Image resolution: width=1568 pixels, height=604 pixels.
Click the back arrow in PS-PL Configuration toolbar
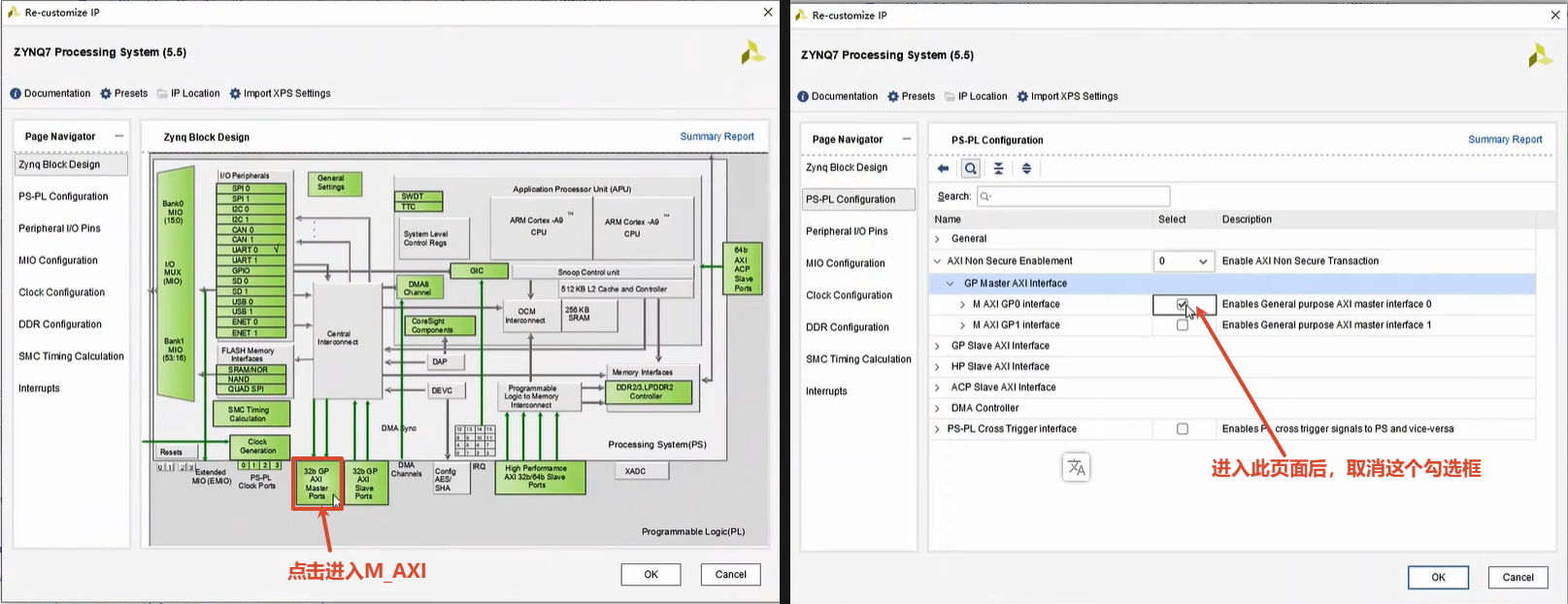pos(943,168)
